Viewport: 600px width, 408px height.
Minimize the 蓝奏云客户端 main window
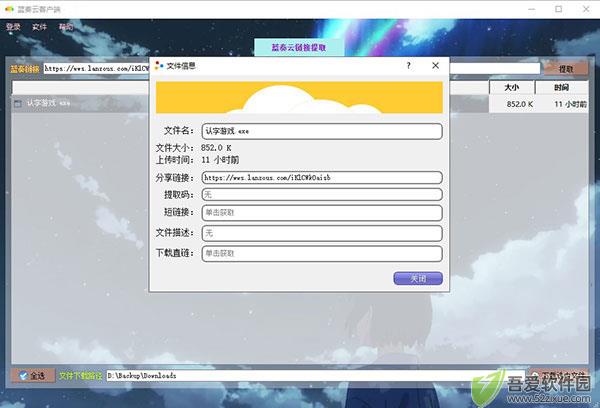click(532, 9)
